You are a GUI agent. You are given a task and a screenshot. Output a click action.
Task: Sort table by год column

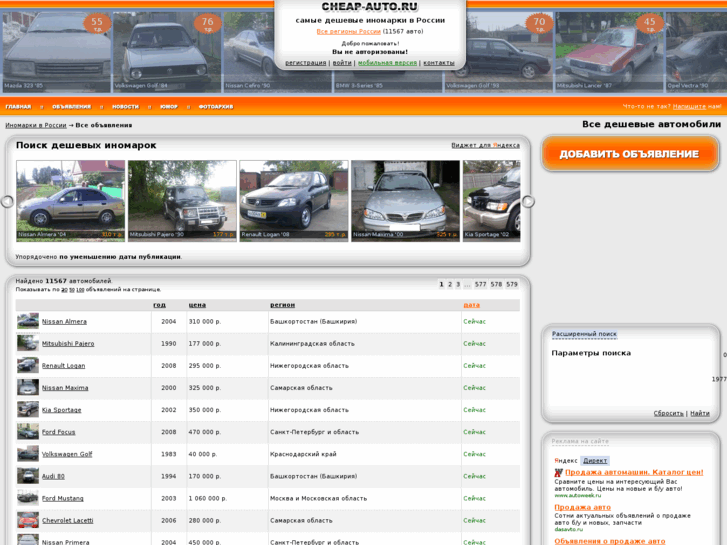coord(159,305)
